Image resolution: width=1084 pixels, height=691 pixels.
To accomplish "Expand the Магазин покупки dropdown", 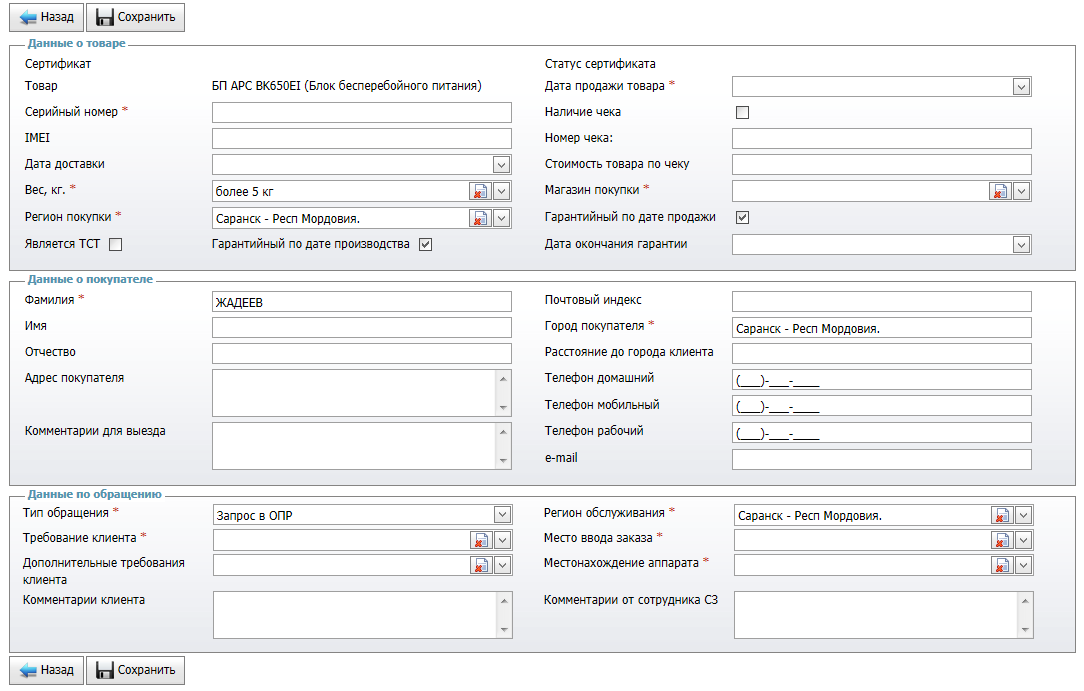I will pyautogui.click(x=1021, y=191).
